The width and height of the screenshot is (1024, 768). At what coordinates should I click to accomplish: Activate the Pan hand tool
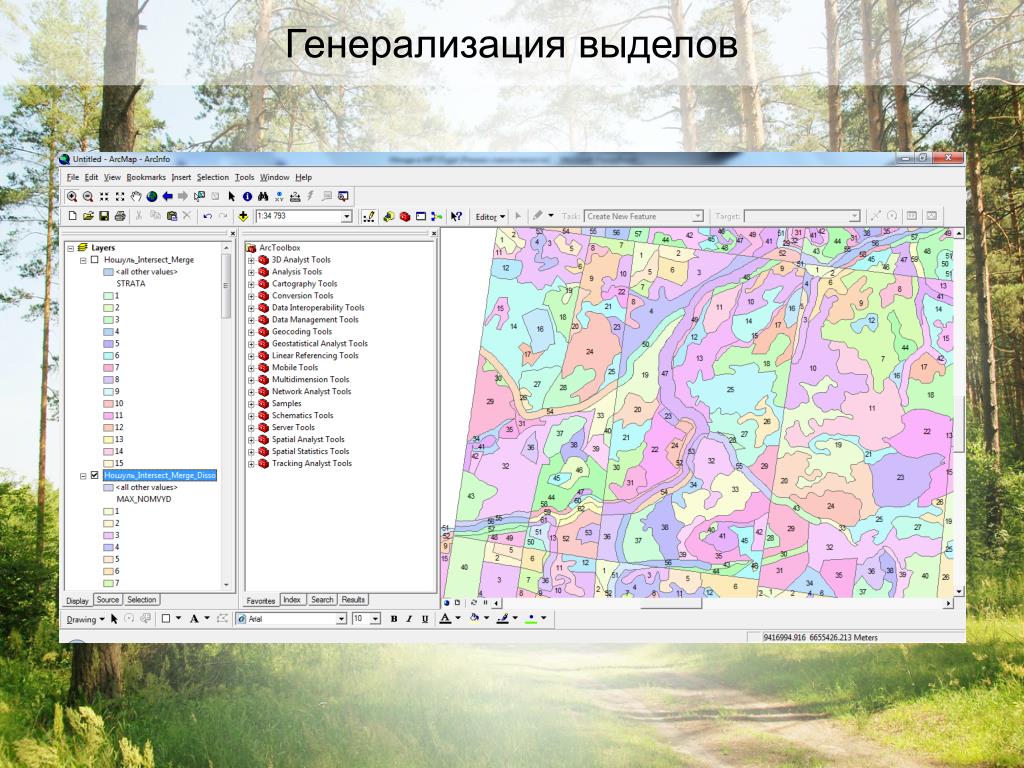[x=136, y=196]
